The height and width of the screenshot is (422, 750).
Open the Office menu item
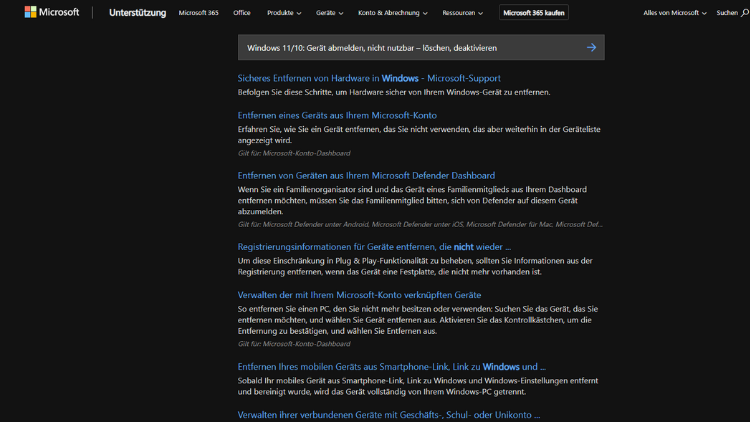[242, 13]
